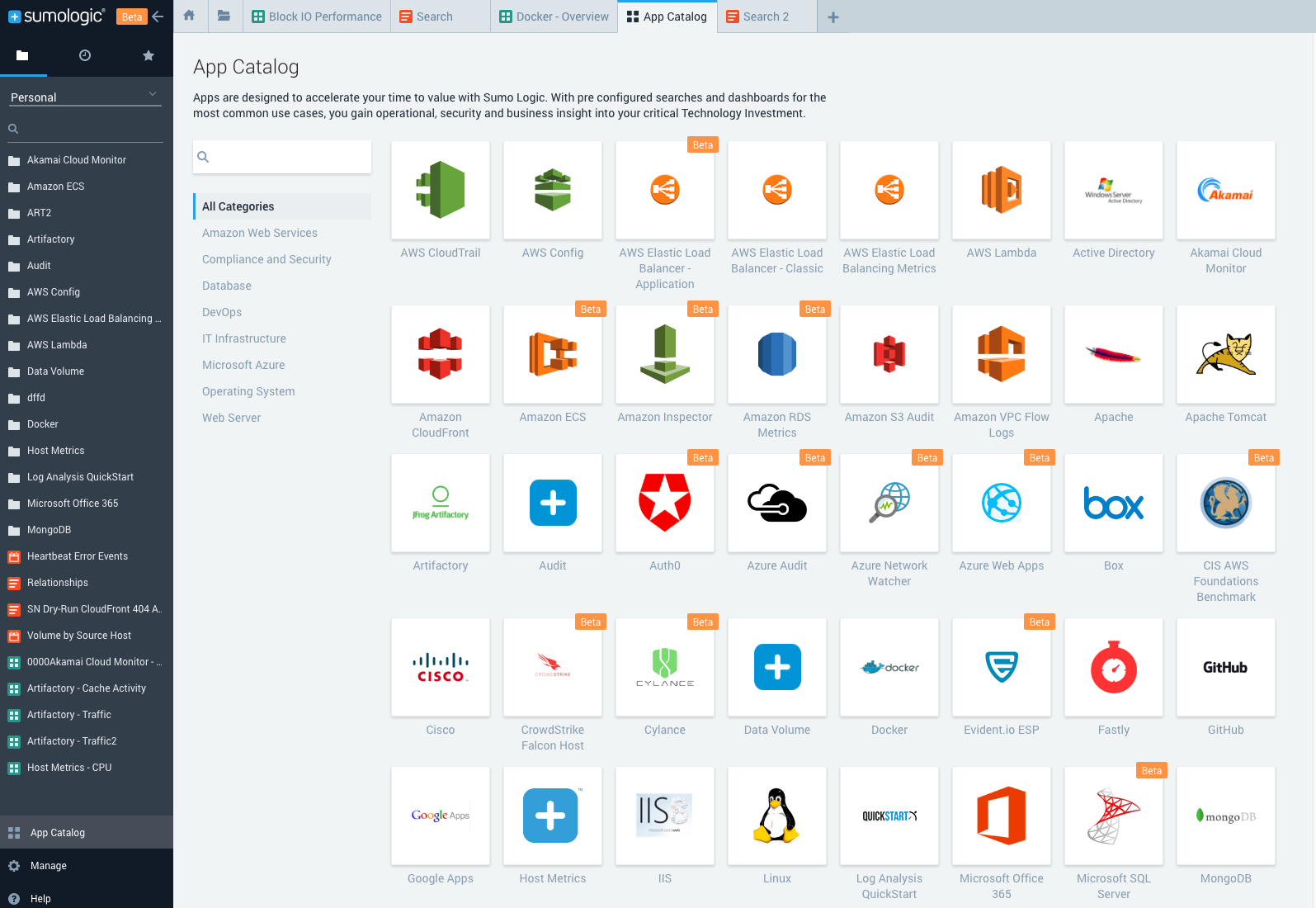Select the All Categories filter
The image size is (1316, 908).
[x=282, y=206]
